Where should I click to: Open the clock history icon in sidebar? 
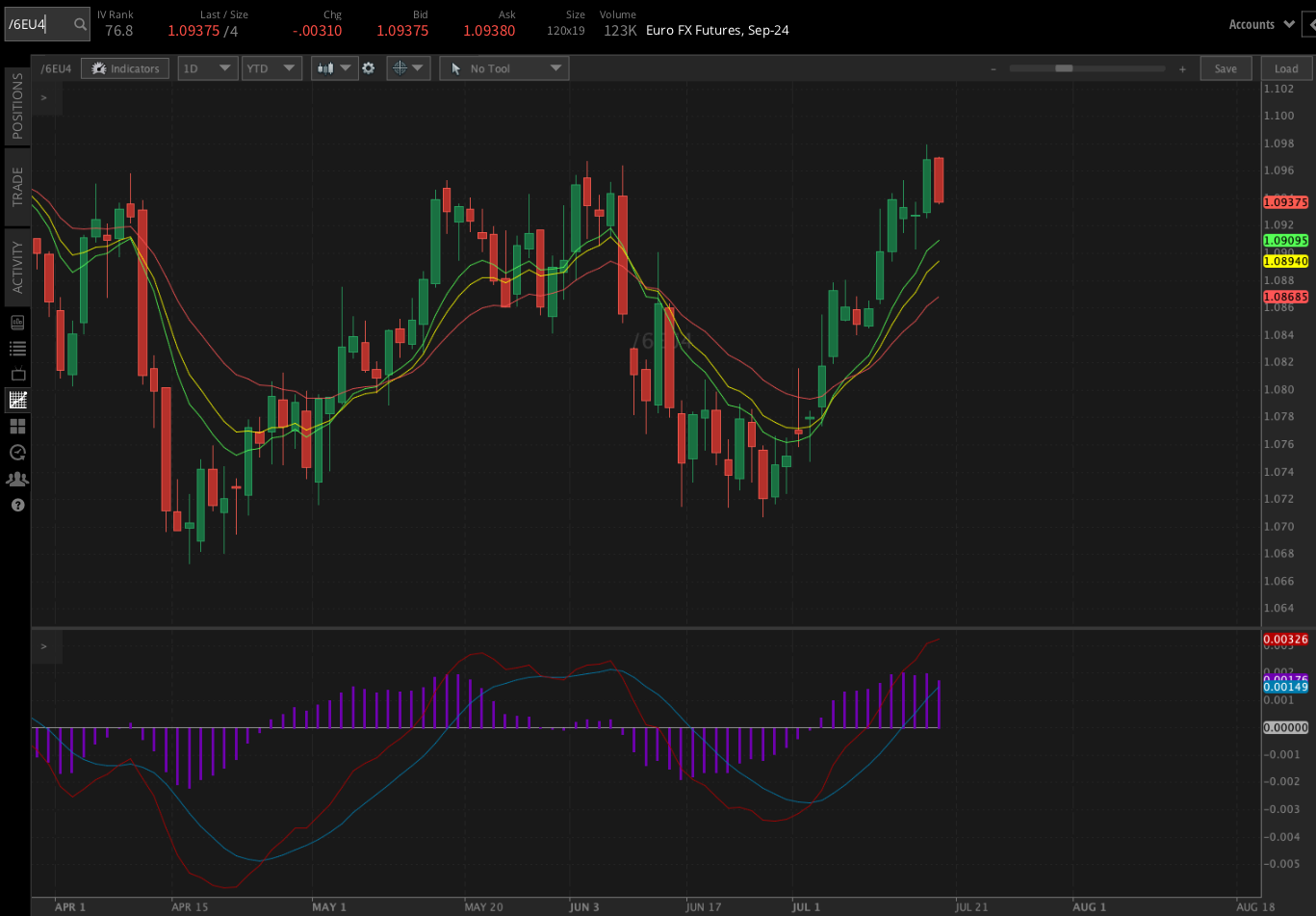pos(17,452)
